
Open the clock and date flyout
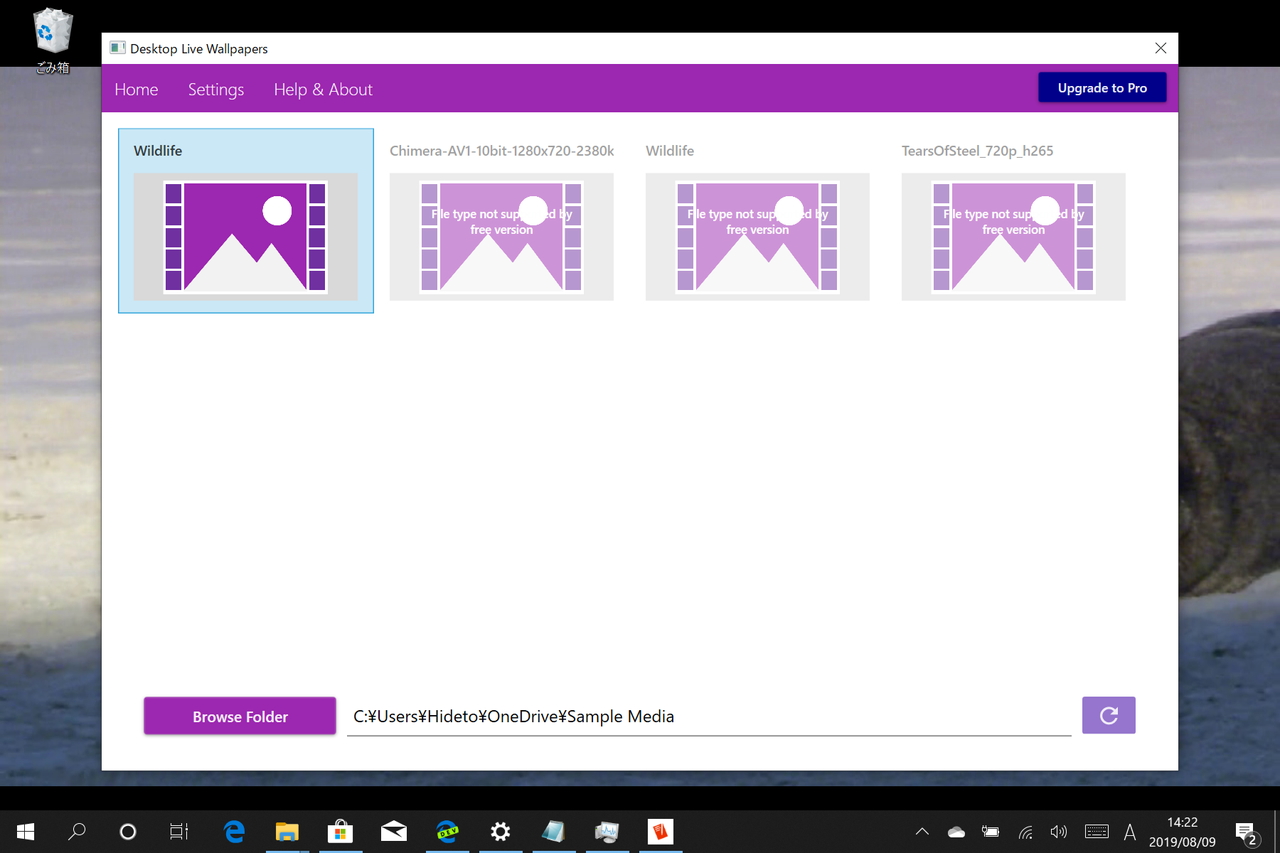[1182, 832]
